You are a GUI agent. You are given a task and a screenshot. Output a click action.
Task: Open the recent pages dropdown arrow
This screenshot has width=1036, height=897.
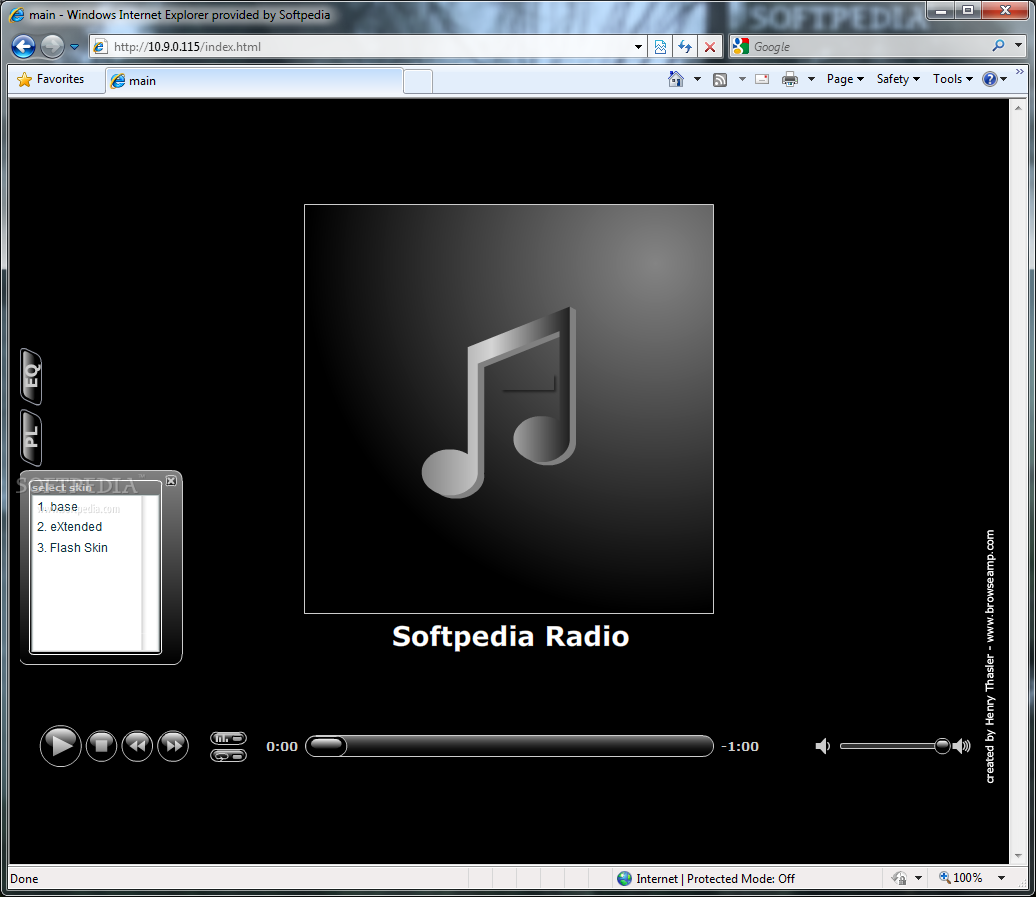(x=74, y=47)
